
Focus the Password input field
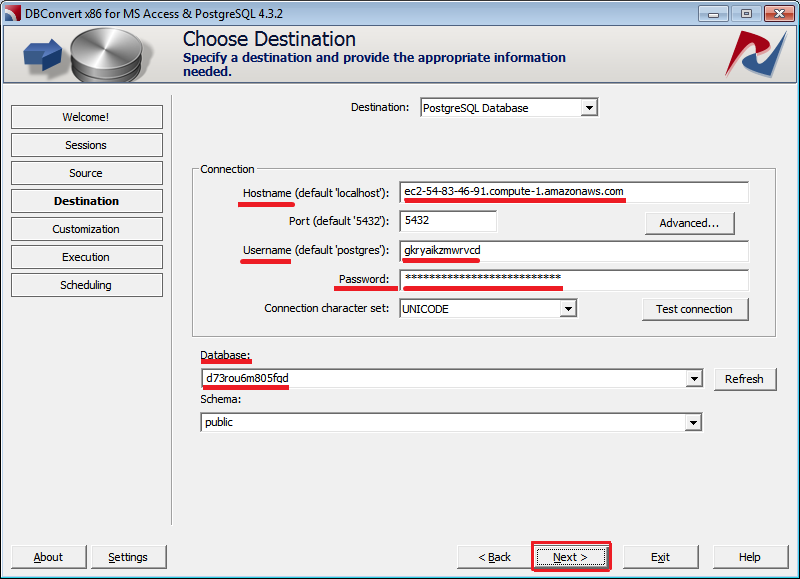pyautogui.click(x=574, y=280)
